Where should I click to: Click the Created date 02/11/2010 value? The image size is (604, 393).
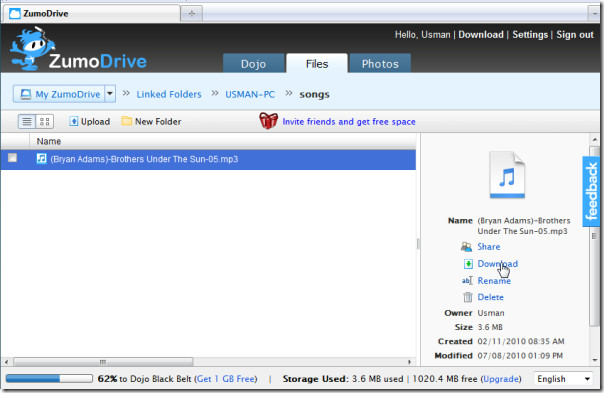point(521,341)
